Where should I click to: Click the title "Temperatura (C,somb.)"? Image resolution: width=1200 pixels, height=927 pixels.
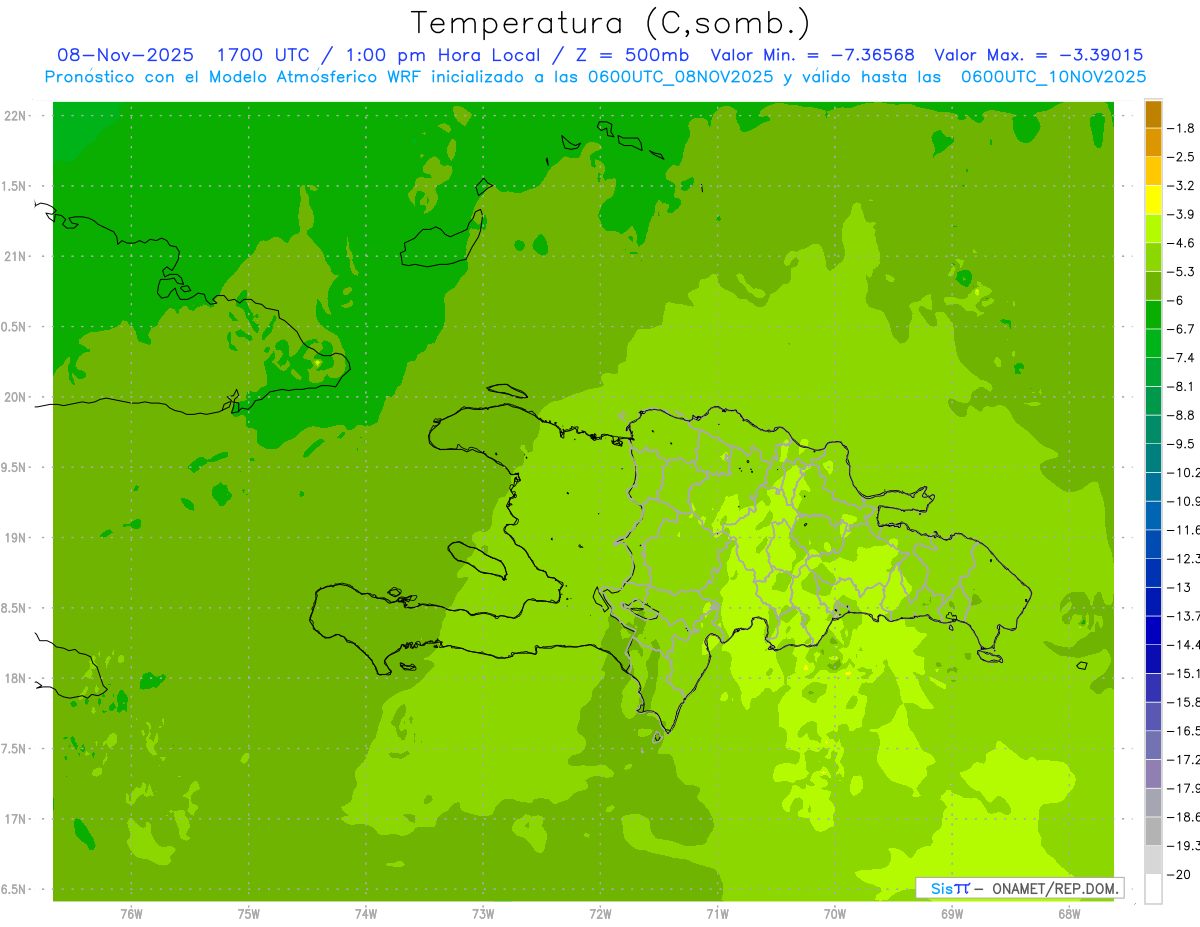611,23
